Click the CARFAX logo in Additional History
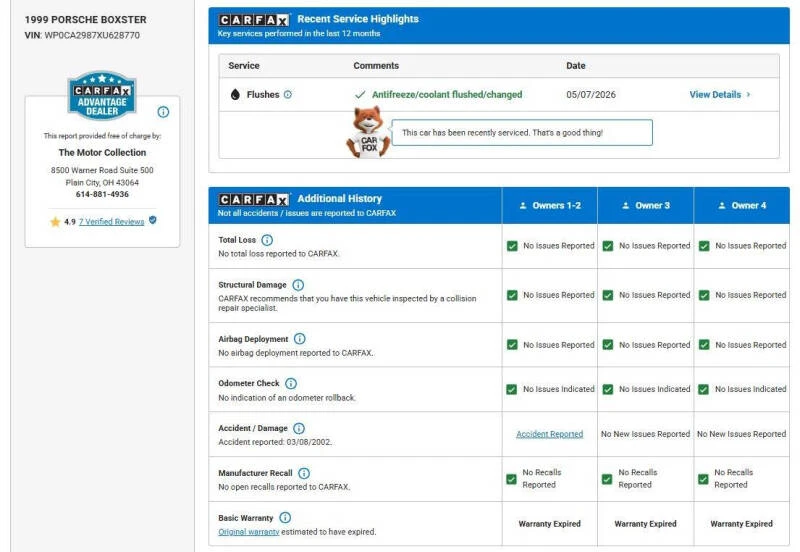This screenshot has height=552, width=800. tap(254, 199)
